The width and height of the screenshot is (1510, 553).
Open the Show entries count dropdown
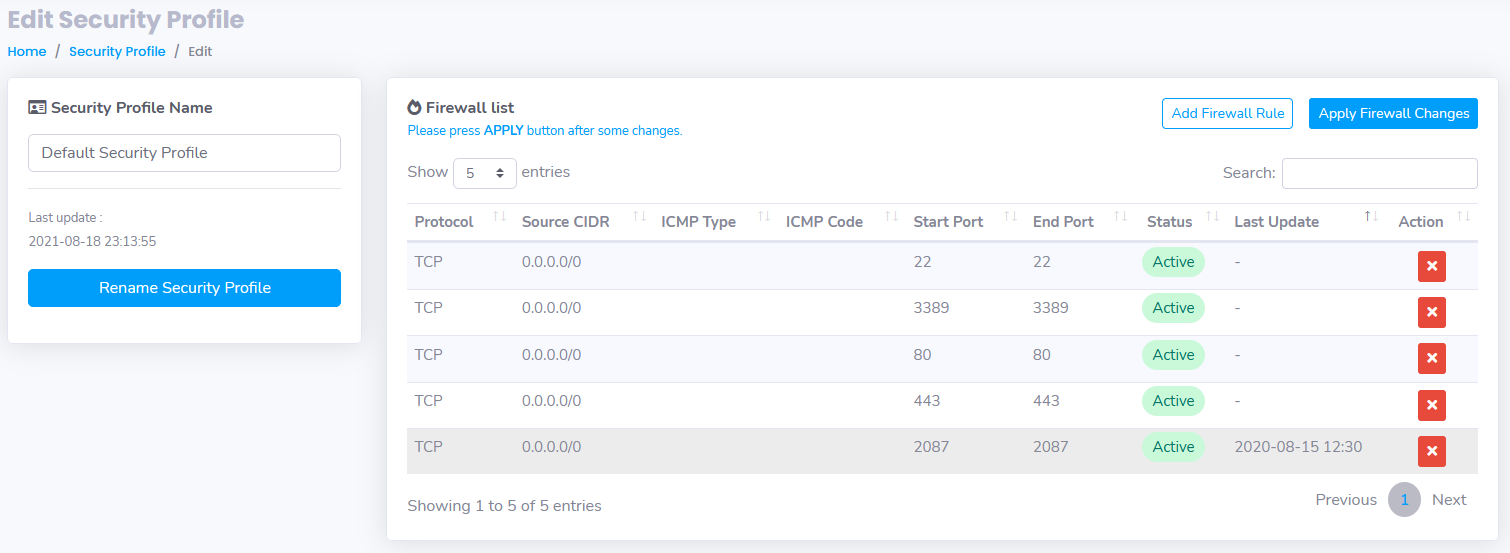click(x=485, y=173)
